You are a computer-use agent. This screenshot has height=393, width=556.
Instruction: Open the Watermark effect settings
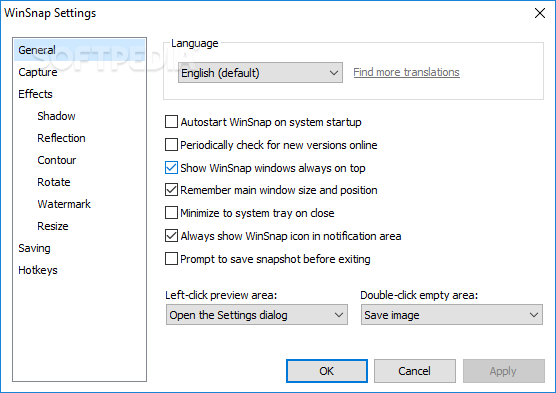click(x=64, y=204)
